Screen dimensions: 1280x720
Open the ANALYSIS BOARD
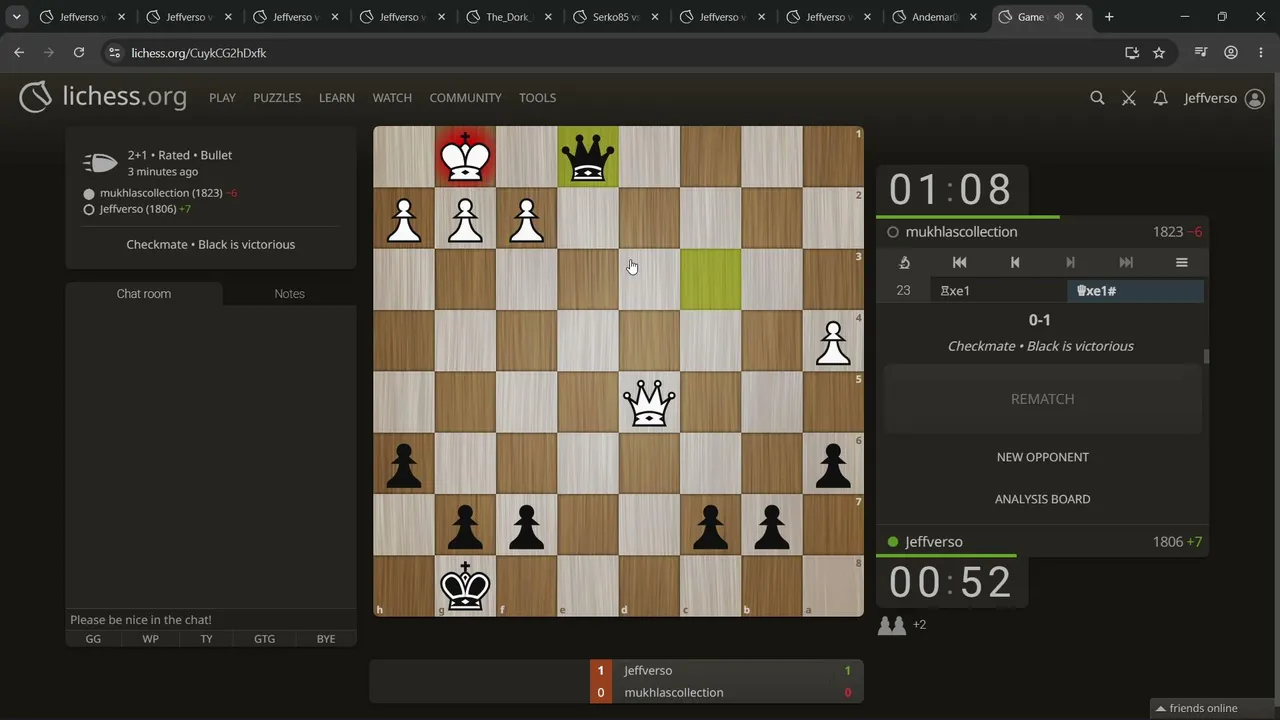coord(1042,499)
